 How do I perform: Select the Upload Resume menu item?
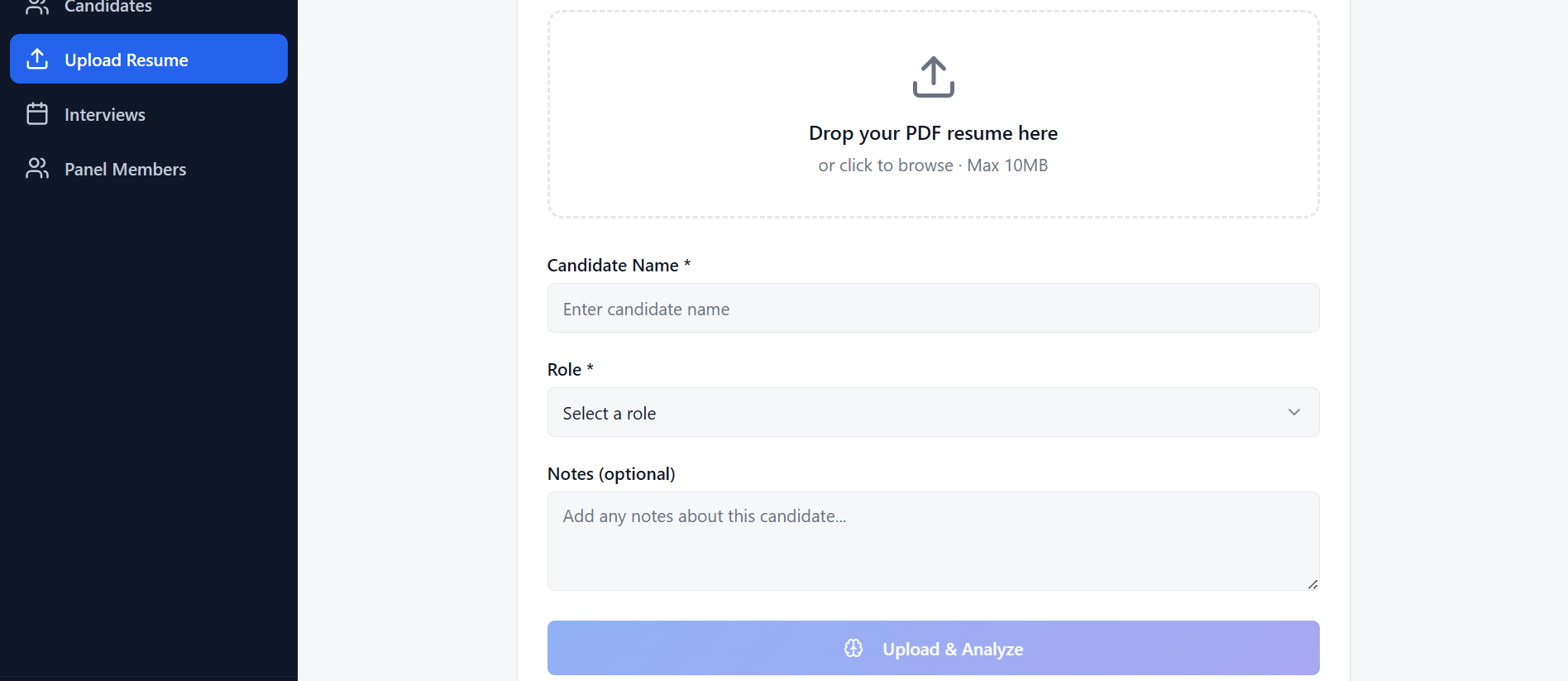[x=127, y=60]
